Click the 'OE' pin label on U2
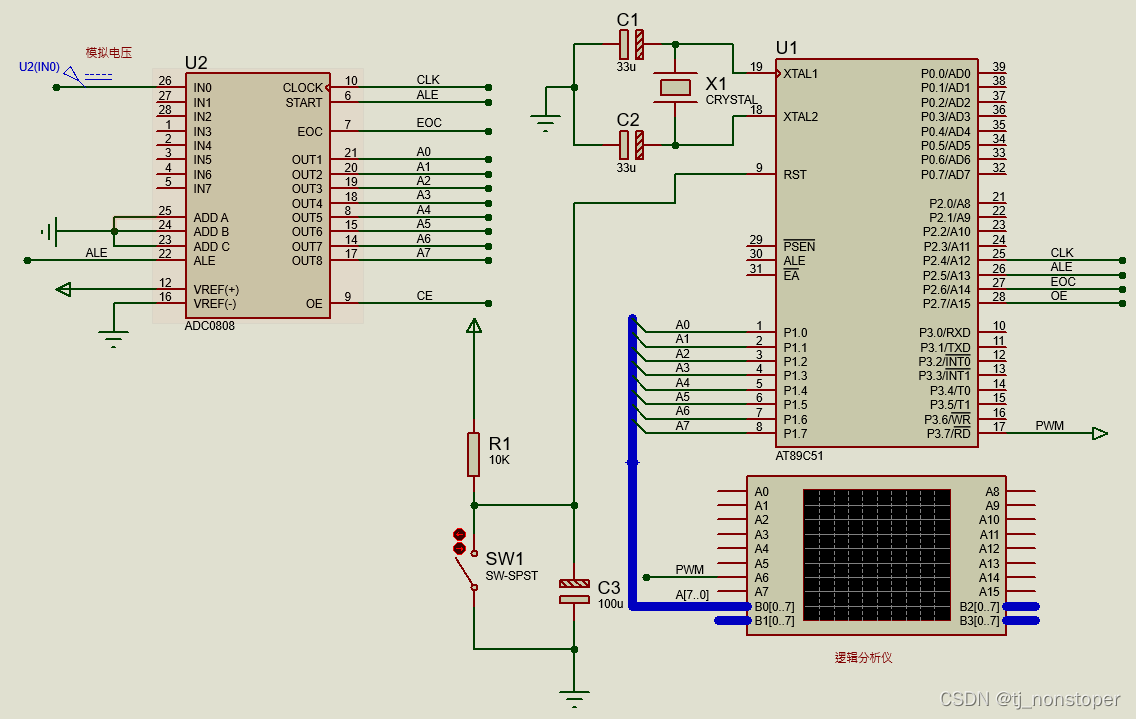Screen dimensions: 1136x719 tap(314, 304)
